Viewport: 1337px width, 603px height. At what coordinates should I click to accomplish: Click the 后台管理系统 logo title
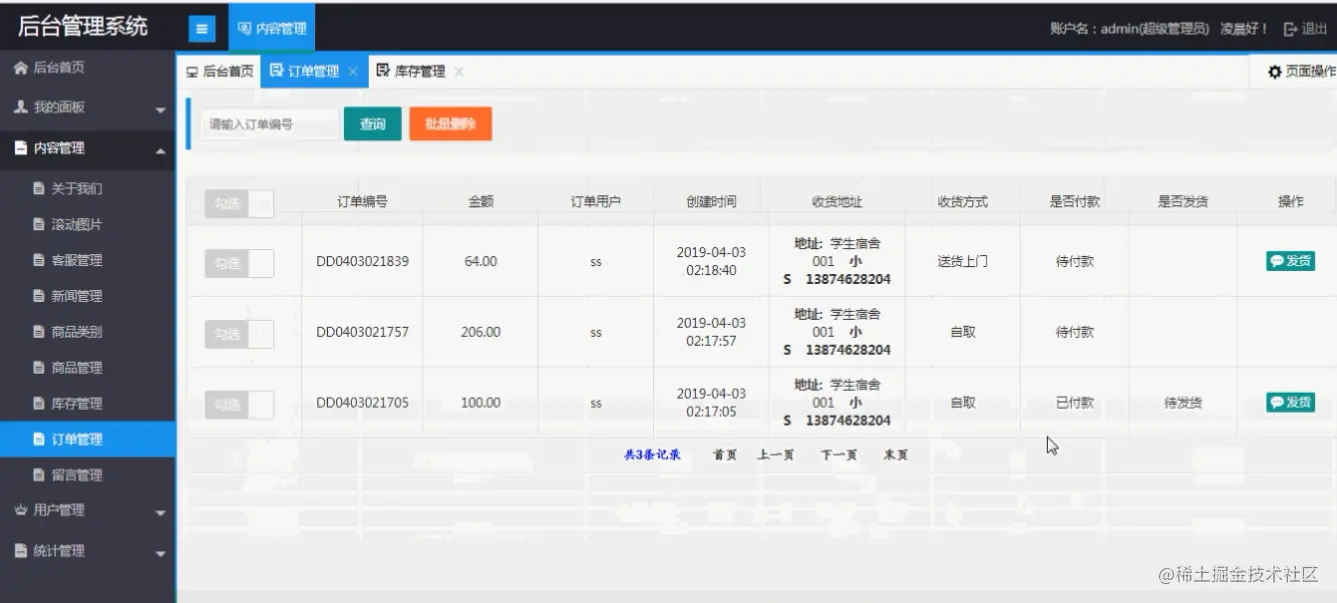pyautogui.click(x=83, y=26)
